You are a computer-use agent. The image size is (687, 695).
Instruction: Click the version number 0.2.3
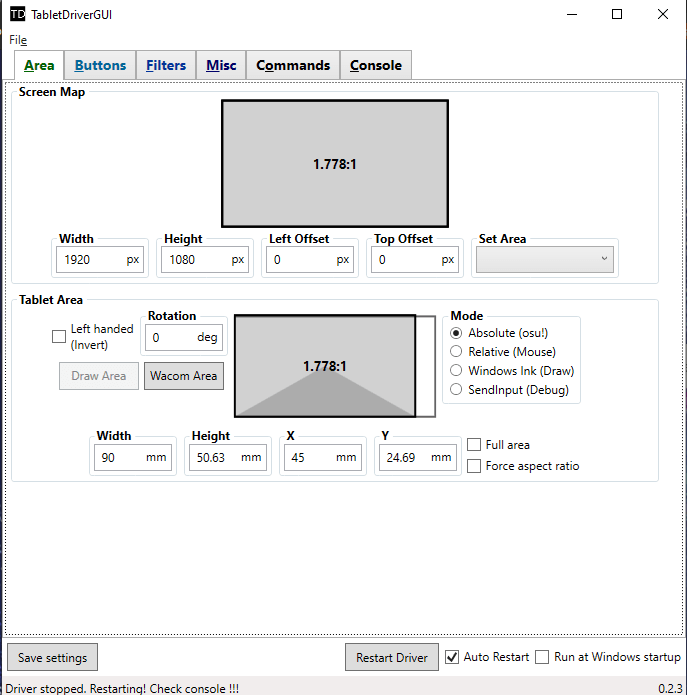tap(670, 688)
